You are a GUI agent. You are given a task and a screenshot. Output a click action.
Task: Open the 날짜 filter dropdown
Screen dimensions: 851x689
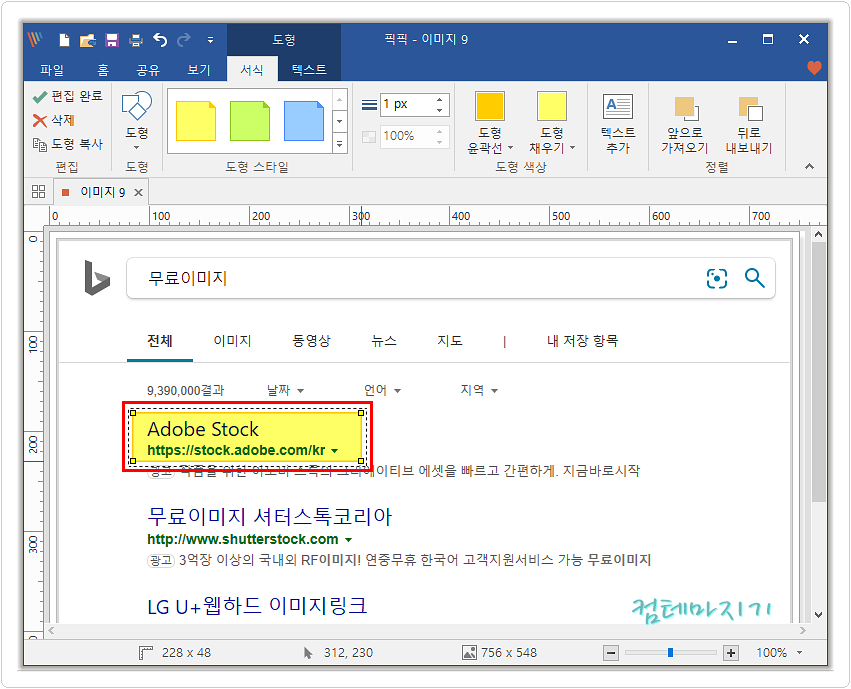pyautogui.click(x=285, y=390)
